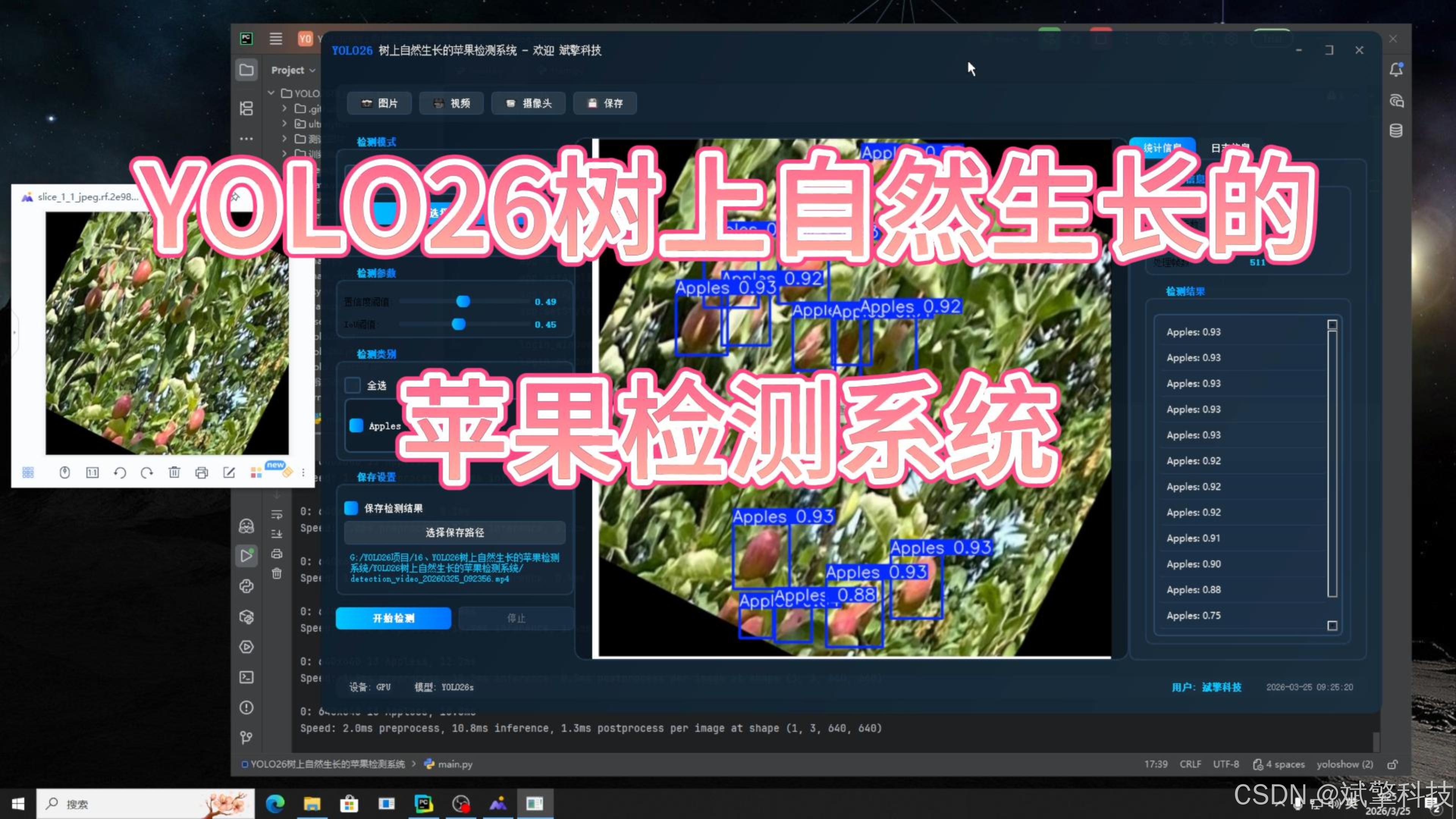Screen dimensions: 1456x819
Task: Click the main.py breadcrumb in status bar
Action: coord(448,764)
